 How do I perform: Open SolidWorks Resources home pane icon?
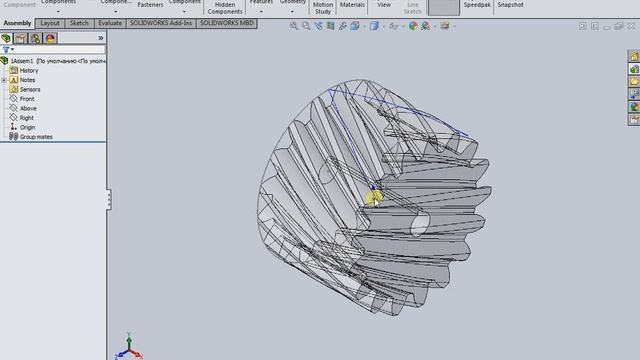coord(634,56)
